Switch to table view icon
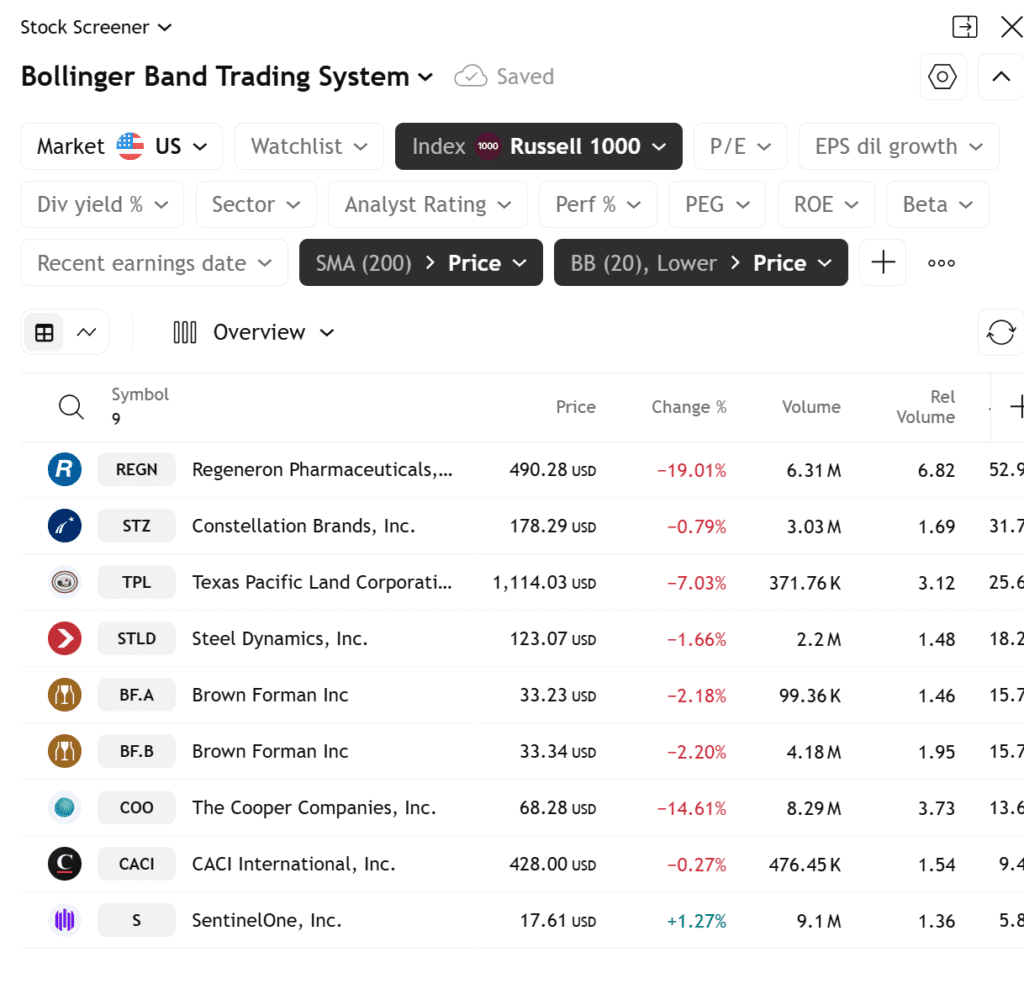Image resolution: width=1024 pixels, height=984 pixels. (44, 333)
